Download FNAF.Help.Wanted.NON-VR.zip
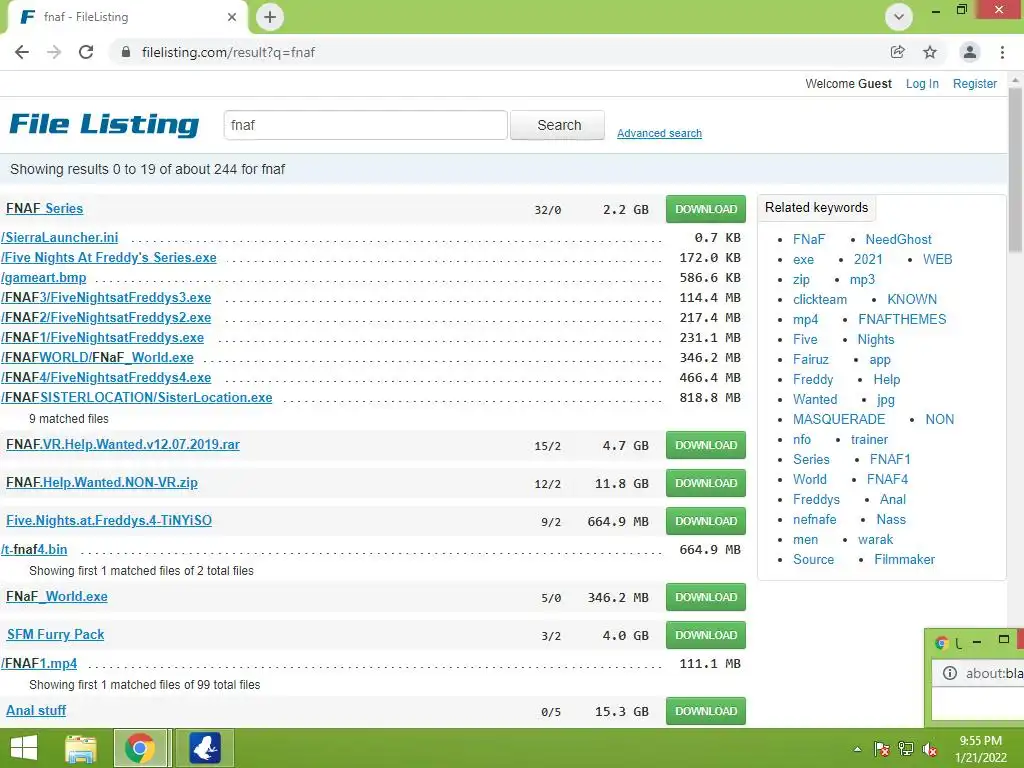 pos(706,483)
